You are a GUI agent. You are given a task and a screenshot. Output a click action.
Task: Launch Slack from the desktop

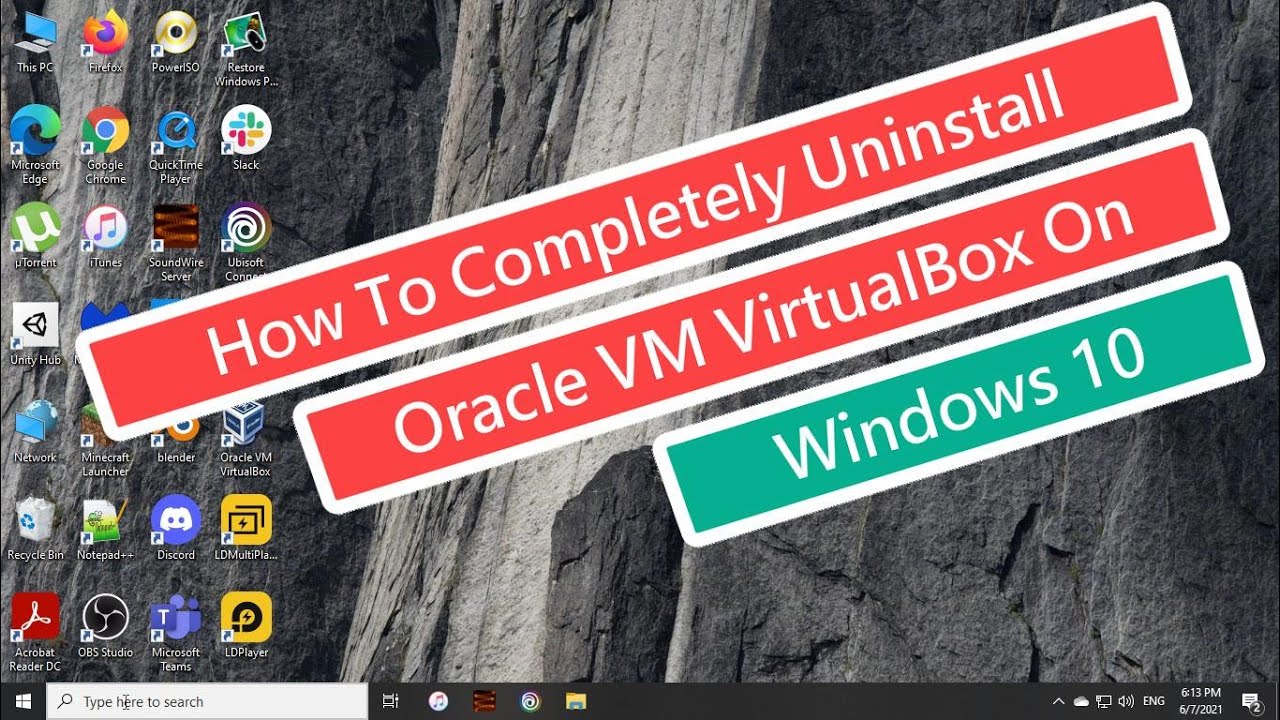pyautogui.click(x=245, y=138)
